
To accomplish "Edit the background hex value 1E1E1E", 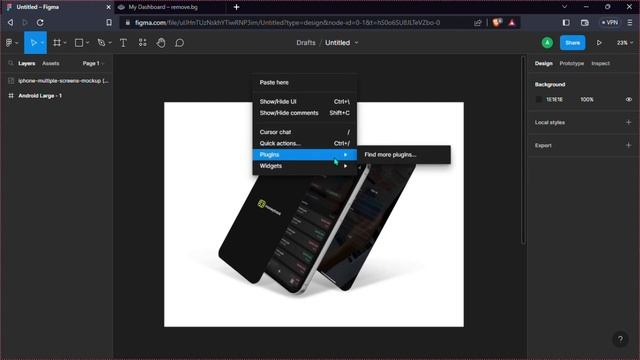I will [554, 100].
